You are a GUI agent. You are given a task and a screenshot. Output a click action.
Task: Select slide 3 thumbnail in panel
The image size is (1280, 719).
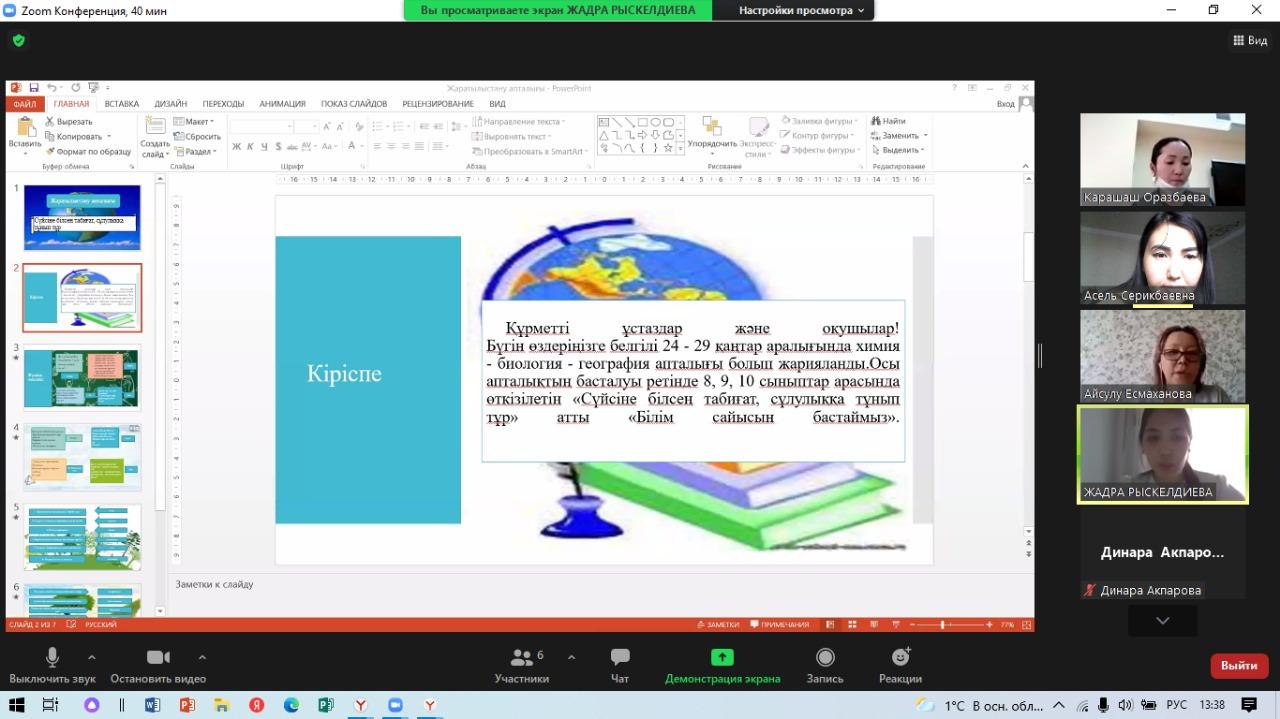(x=82, y=378)
